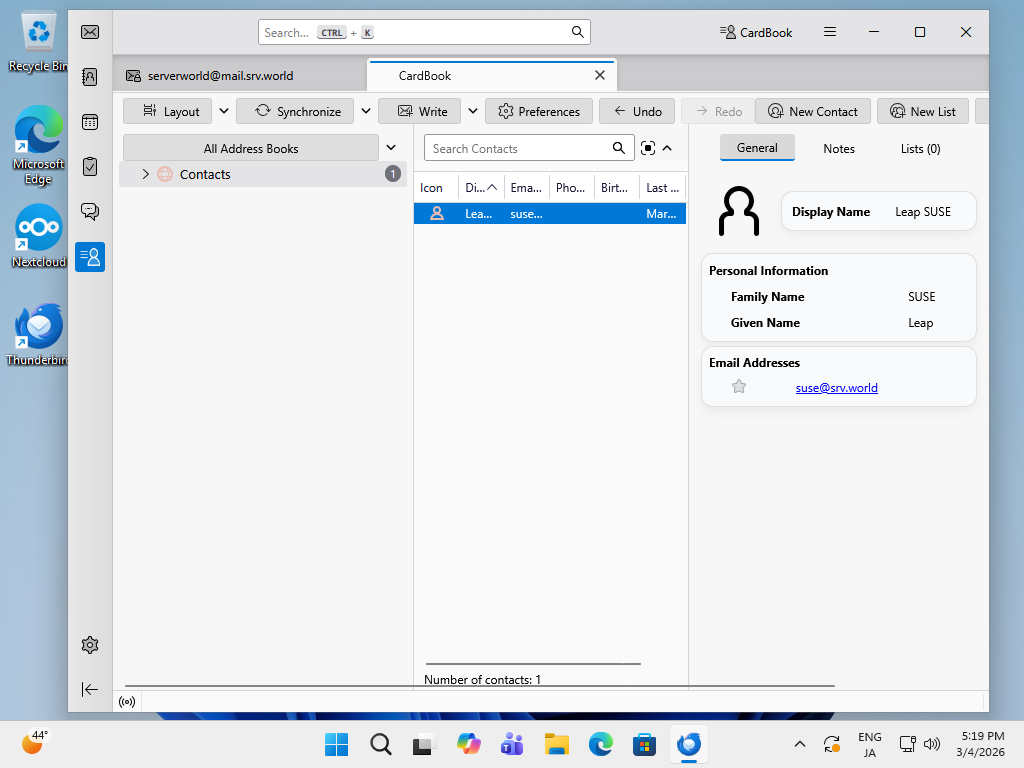
Task: Open CardBook Preferences
Action: [x=539, y=111]
